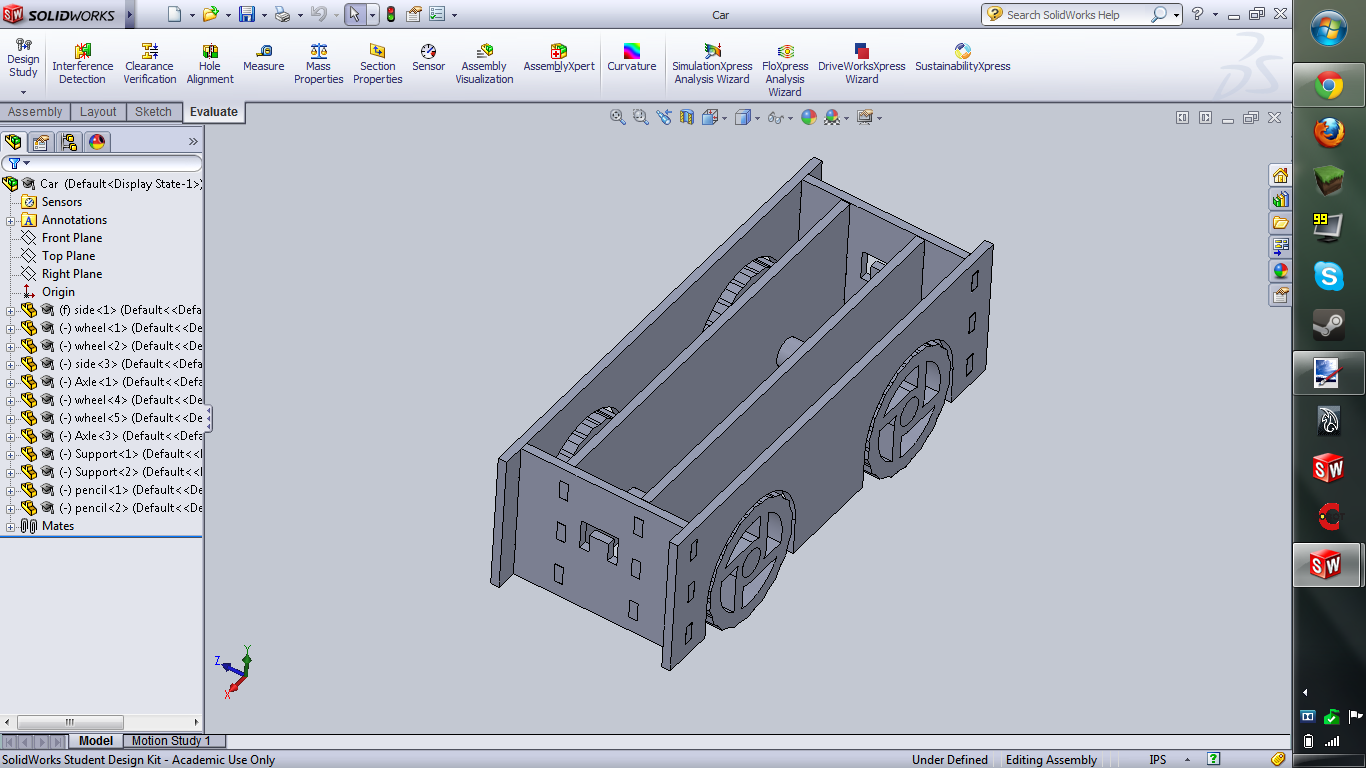
Task: Click Search SolidWorks Help field
Action: 1076,14
